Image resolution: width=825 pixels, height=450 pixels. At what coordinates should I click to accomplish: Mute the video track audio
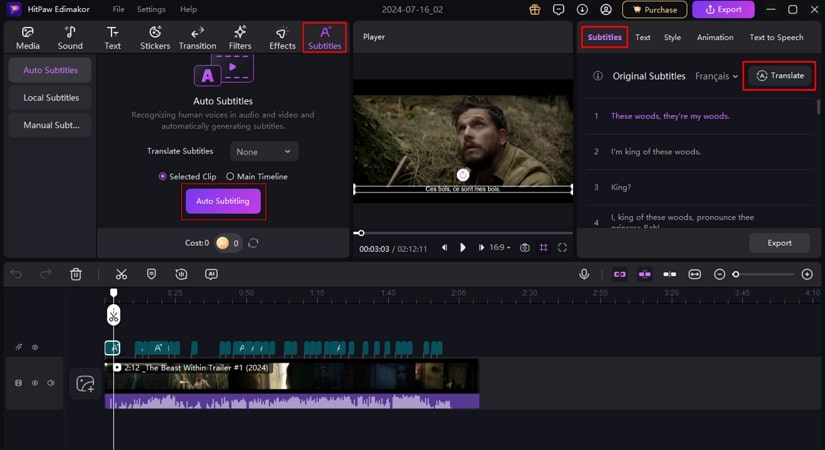click(51, 383)
